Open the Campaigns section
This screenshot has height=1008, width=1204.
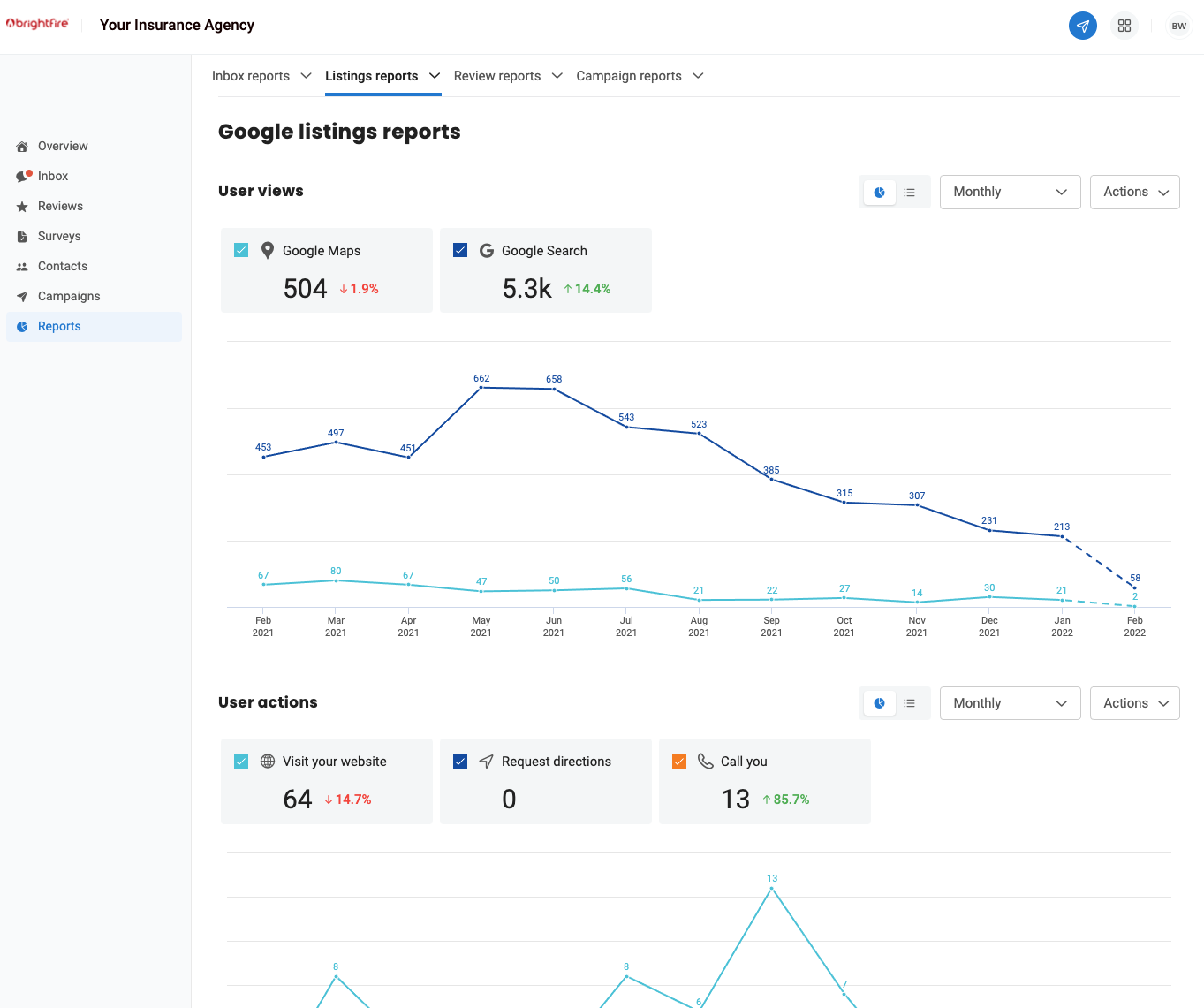point(68,296)
